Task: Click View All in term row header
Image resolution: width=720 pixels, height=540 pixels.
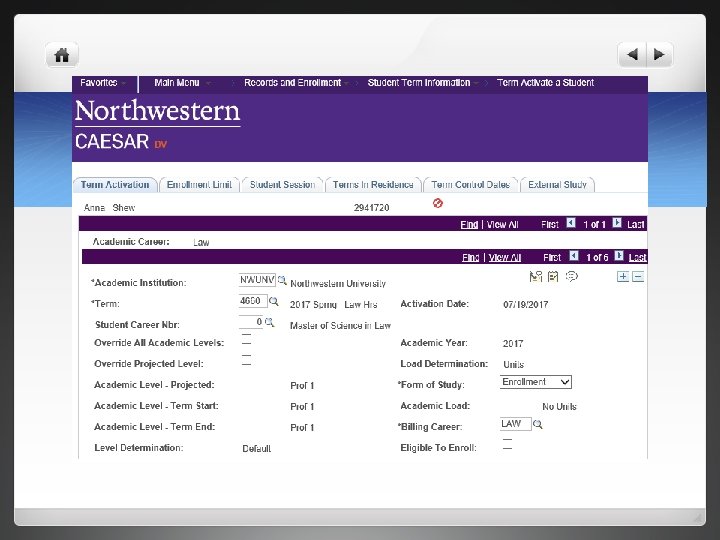Action: 505,258
